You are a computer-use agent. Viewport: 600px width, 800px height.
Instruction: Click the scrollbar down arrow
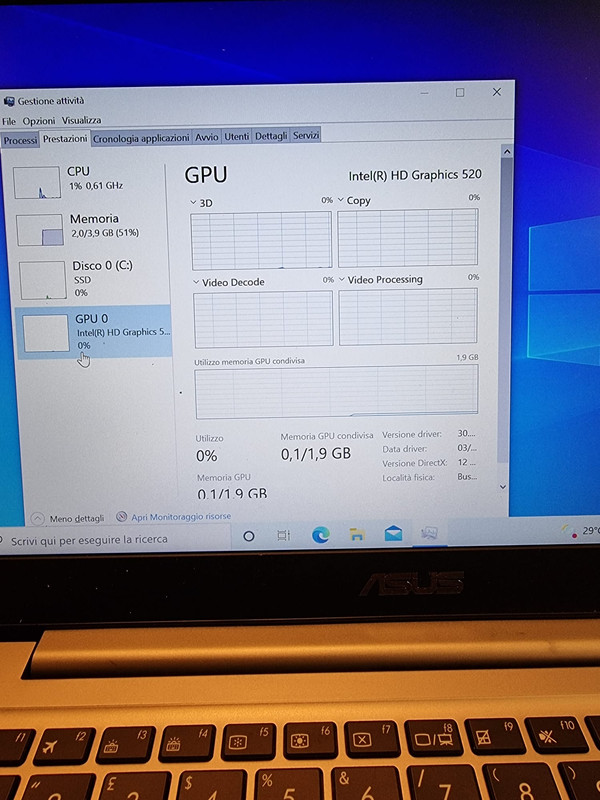pyautogui.click(x=503, y=487)
